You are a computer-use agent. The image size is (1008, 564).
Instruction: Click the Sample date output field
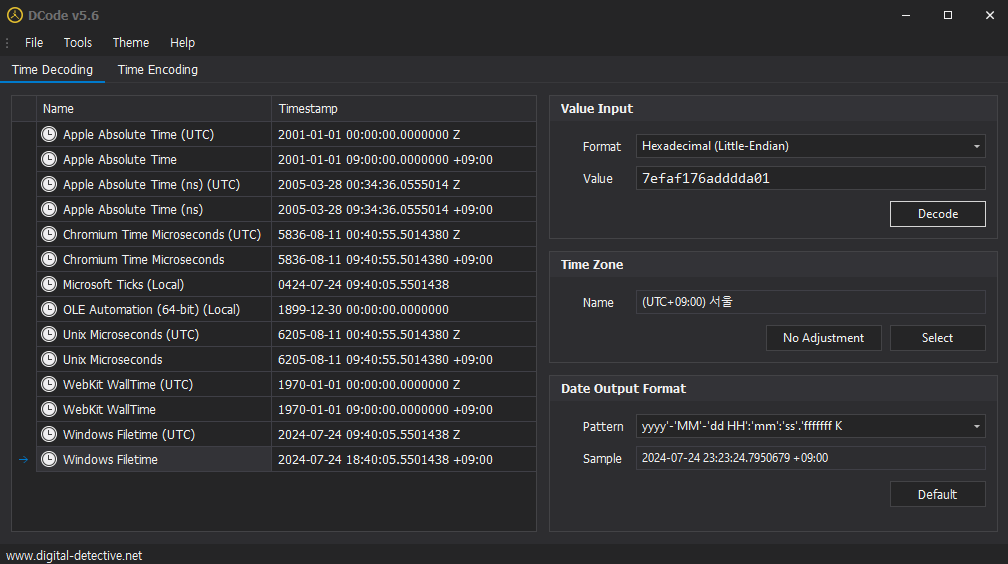point(811,458)
